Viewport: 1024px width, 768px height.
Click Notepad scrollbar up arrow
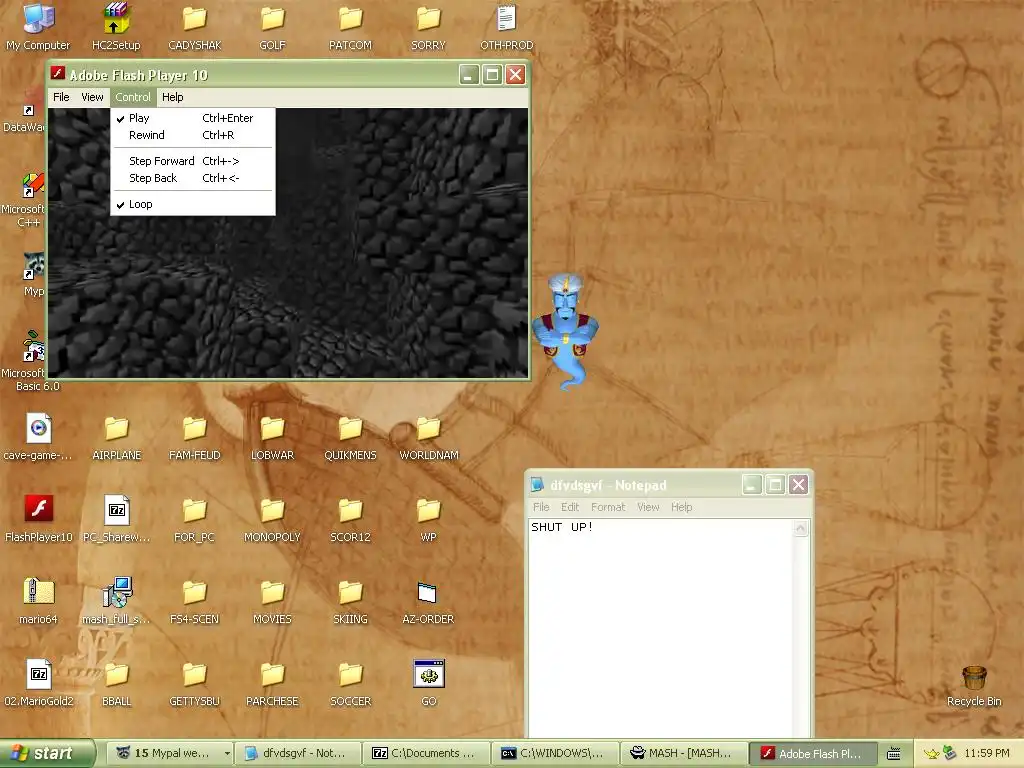(x=801, y=528)
